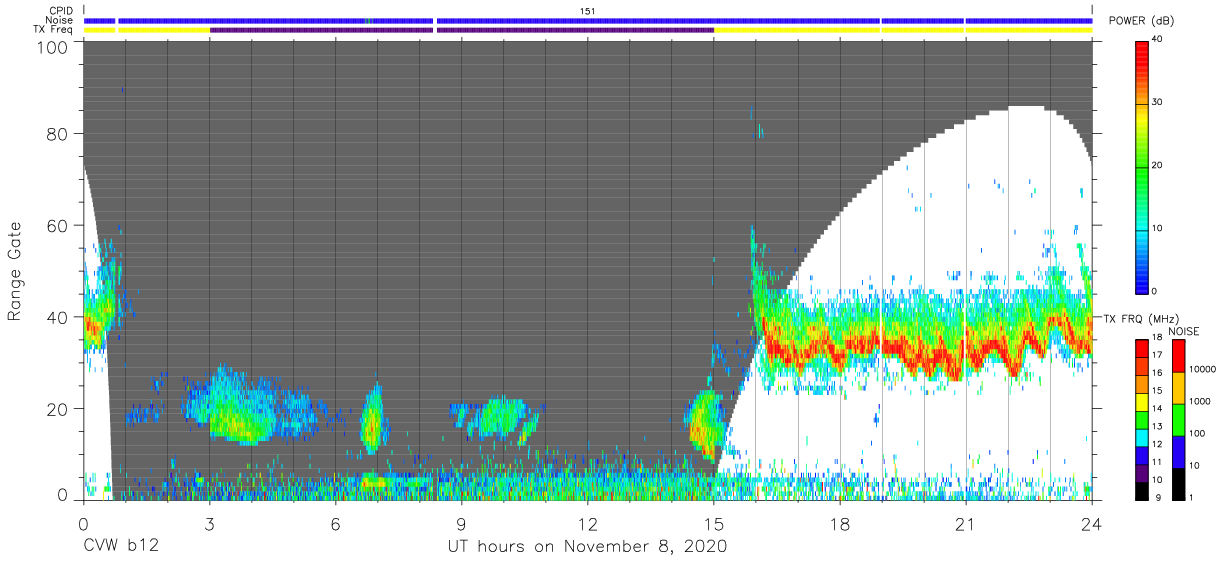Viewport: 1228px width, 567px height.
Task: Click the 'CPID' row label
Action: click(61, 10)
